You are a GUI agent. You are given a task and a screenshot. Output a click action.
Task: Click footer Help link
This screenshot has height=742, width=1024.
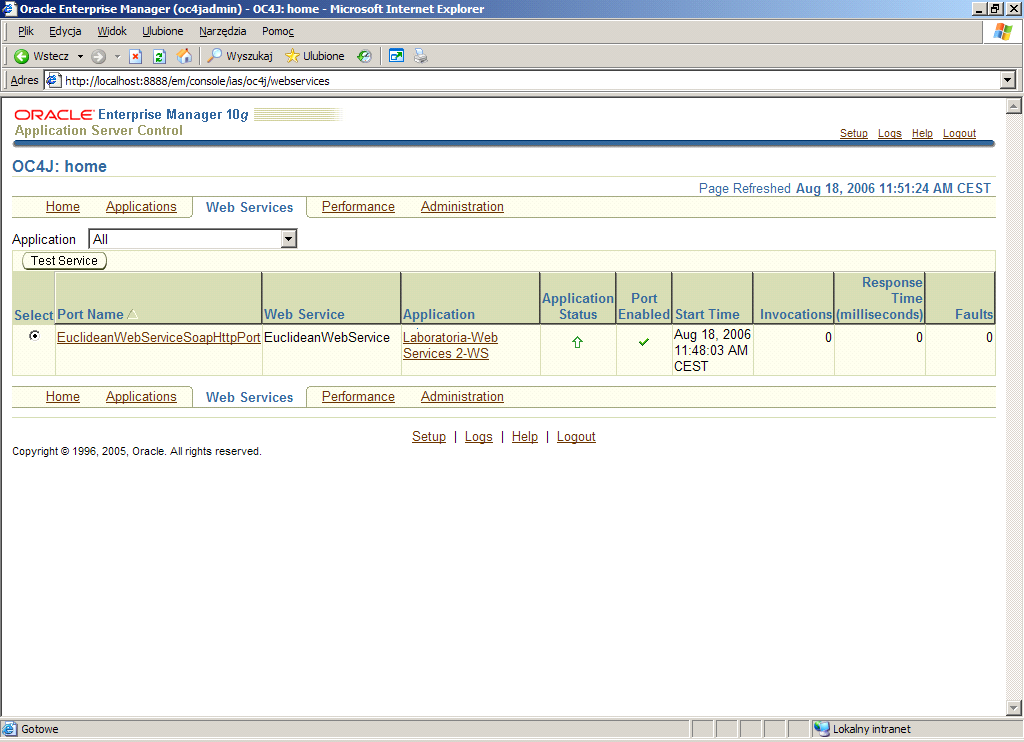(524, 436)
